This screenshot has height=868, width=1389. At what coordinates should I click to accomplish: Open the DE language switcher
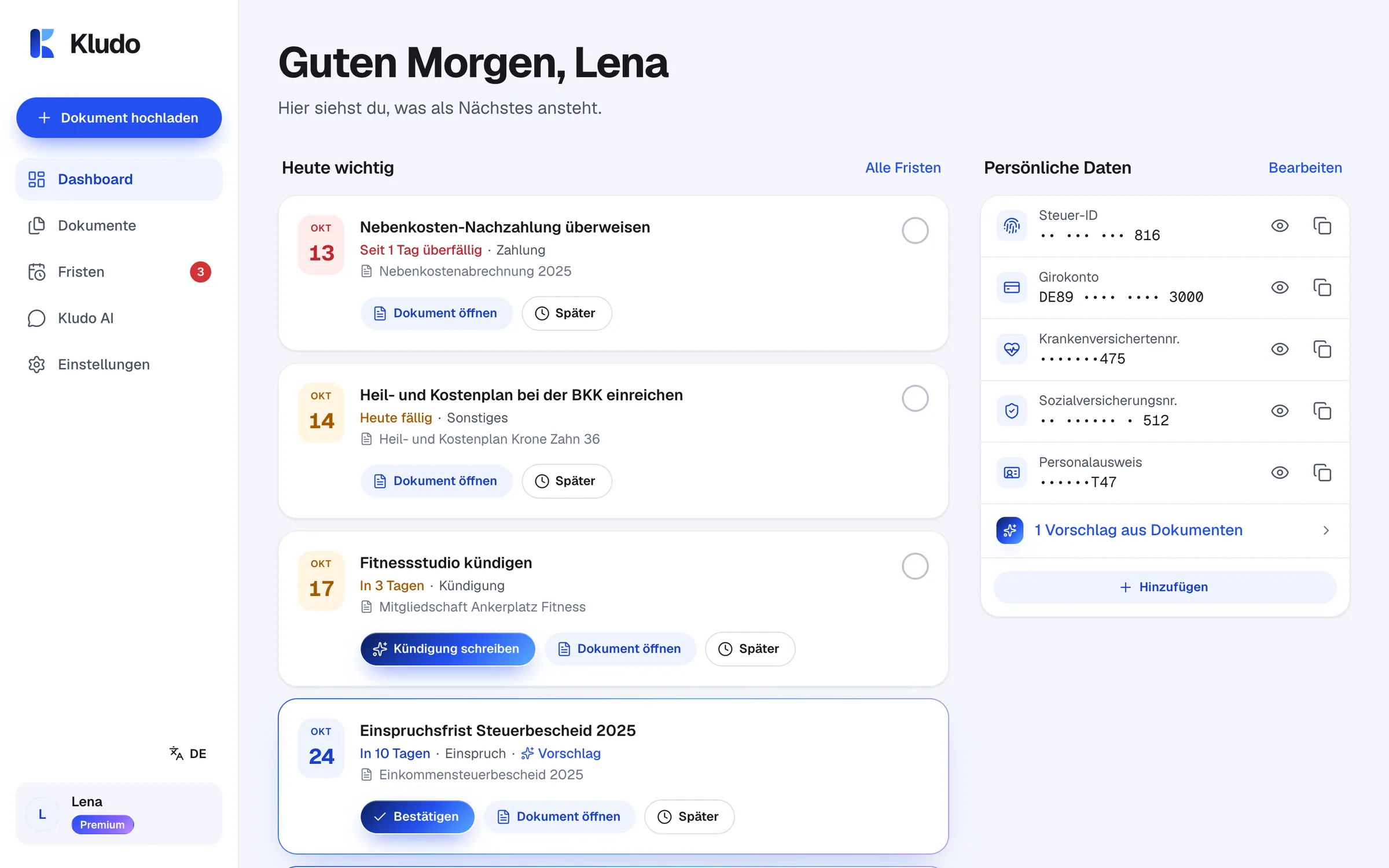(x=188, y=753)
